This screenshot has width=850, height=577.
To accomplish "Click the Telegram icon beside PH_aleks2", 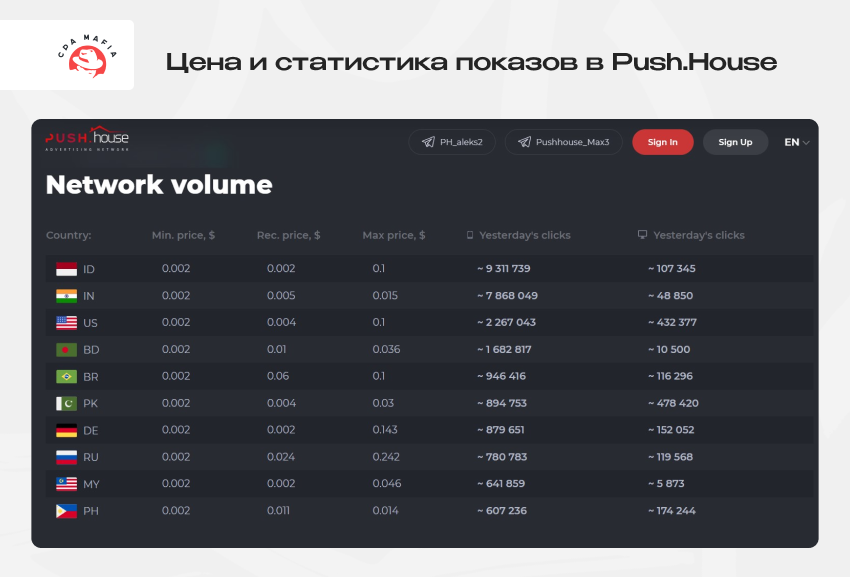I will pyautogui.click(x=428, y=142).
